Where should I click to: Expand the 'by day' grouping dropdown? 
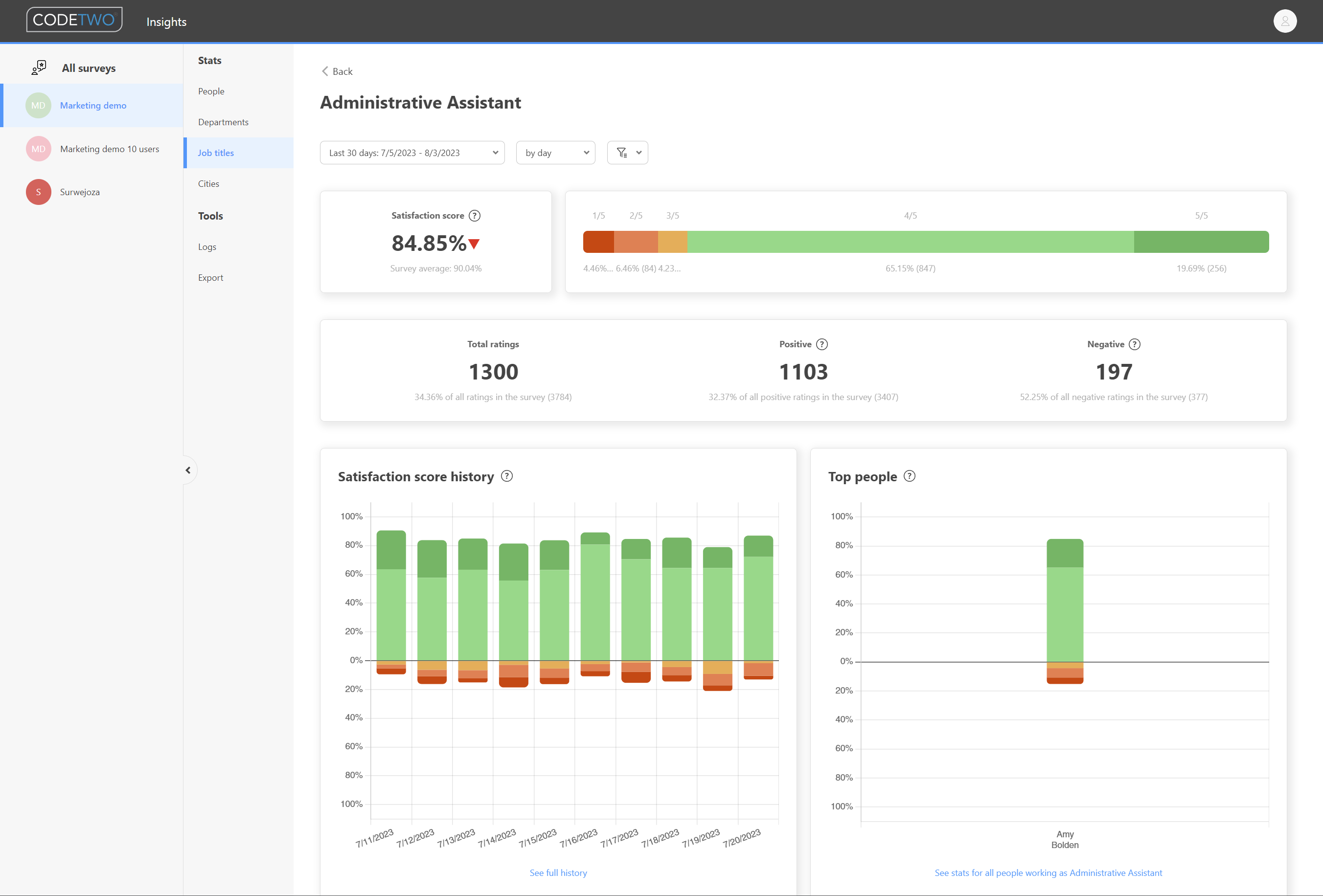555,153
